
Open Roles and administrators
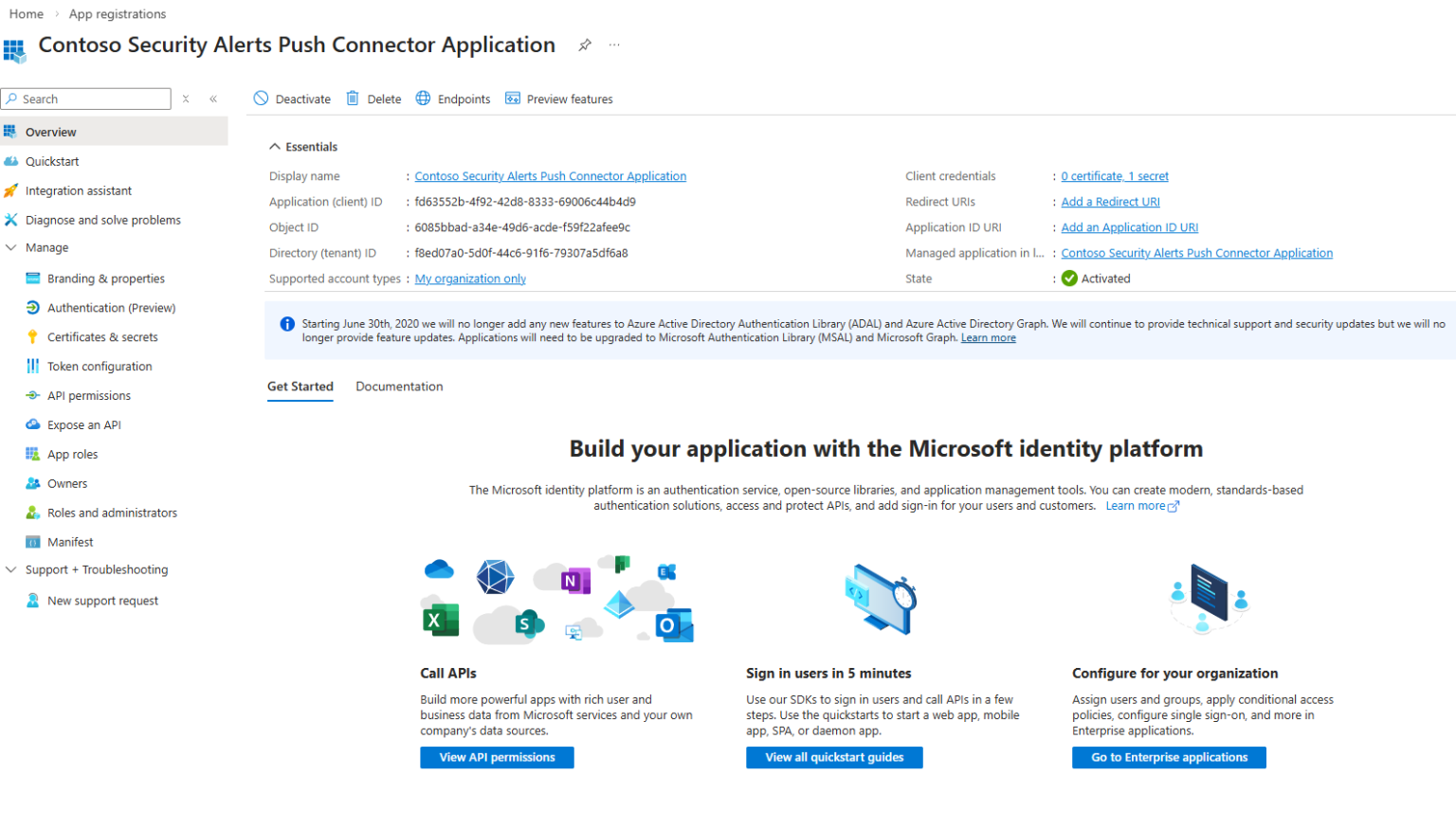point(112,513)
